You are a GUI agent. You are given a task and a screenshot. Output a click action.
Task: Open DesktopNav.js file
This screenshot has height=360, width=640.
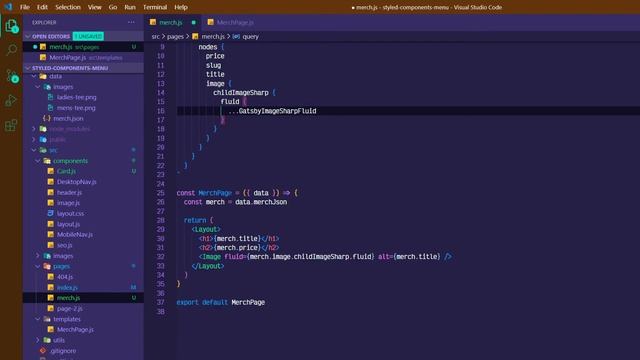76,182
